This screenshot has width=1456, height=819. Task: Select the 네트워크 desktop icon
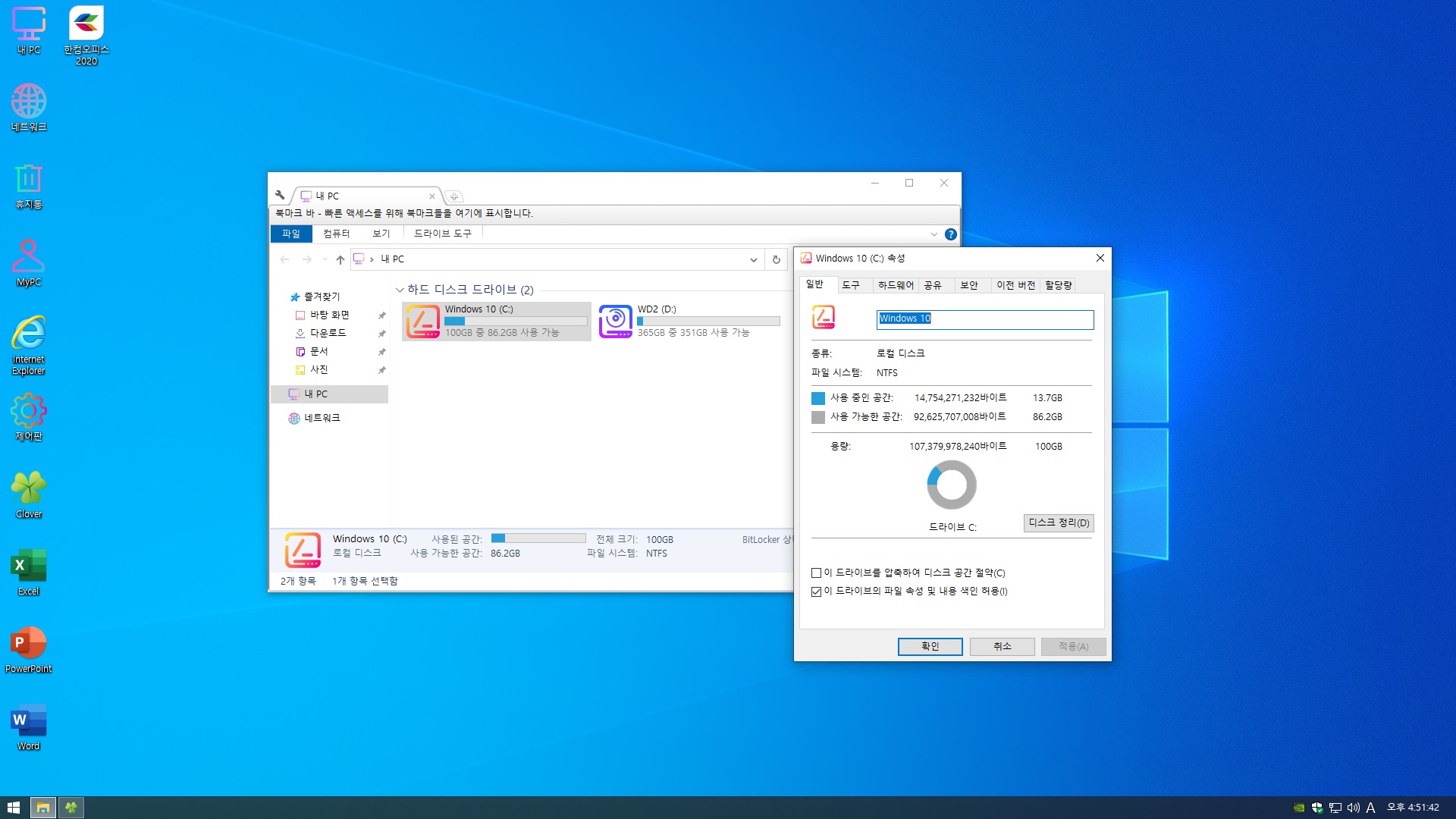[29, 108]
